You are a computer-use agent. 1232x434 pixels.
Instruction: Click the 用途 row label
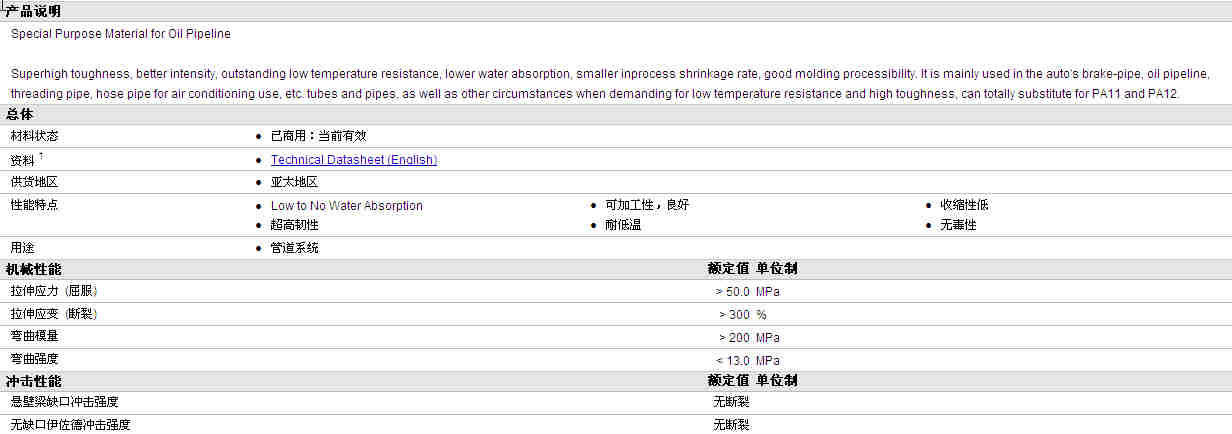click(x=22, y=247)
